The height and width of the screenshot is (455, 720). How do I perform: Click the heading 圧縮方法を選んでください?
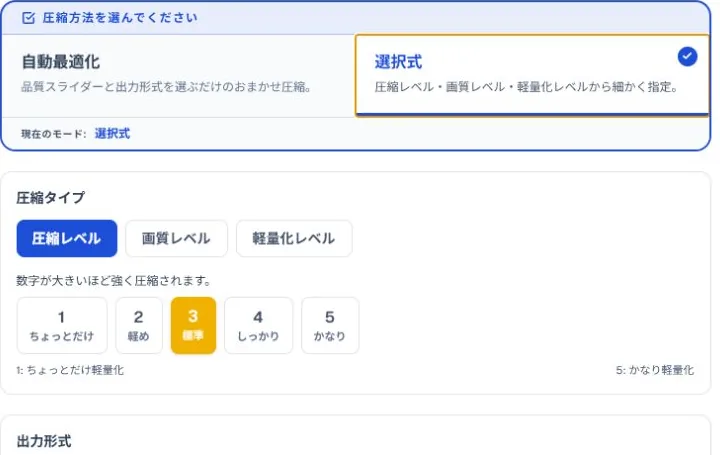(x=120, y=18)
